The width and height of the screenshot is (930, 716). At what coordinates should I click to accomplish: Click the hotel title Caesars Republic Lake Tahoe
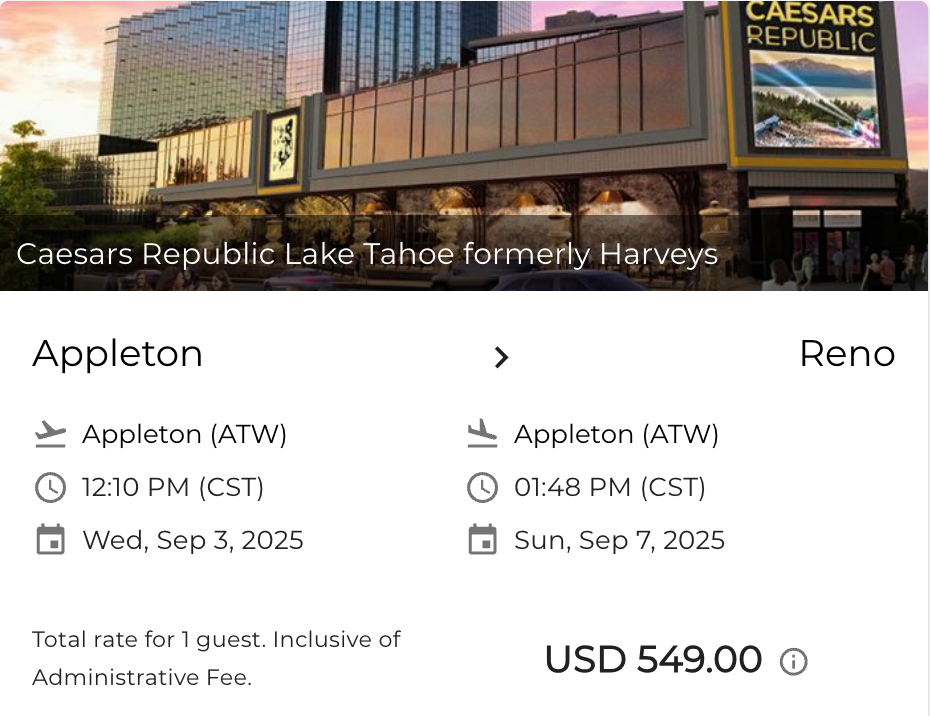tap(367, 254)
